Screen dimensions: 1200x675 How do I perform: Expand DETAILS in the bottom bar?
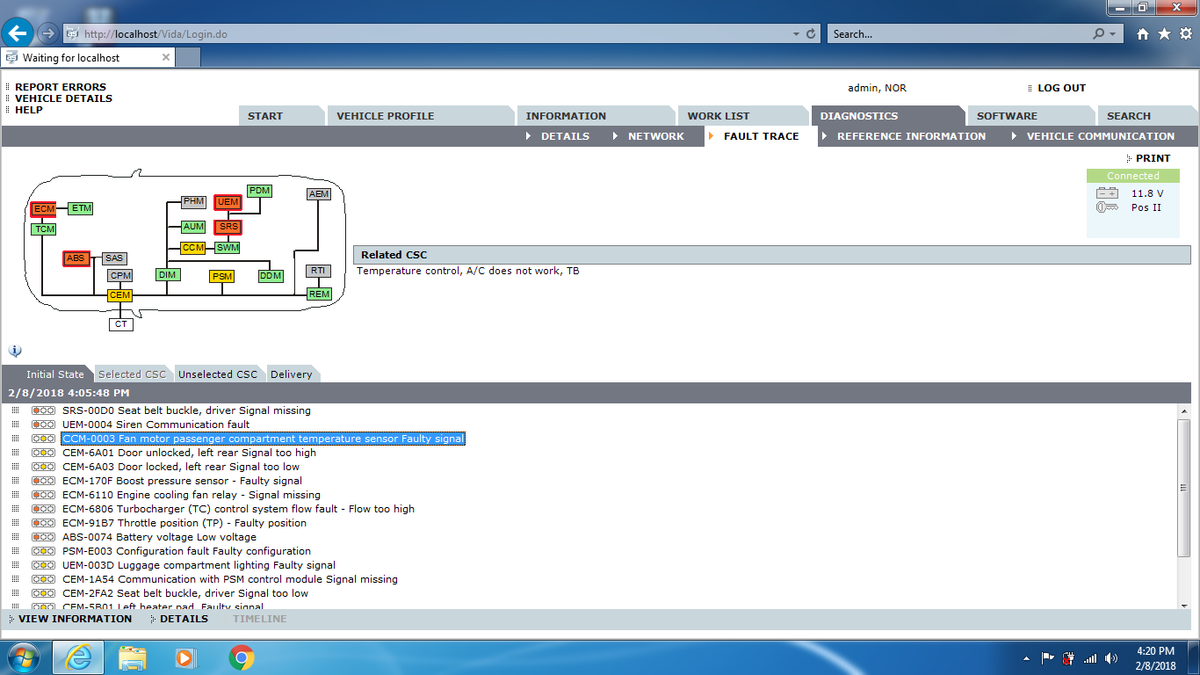(183, 619)
